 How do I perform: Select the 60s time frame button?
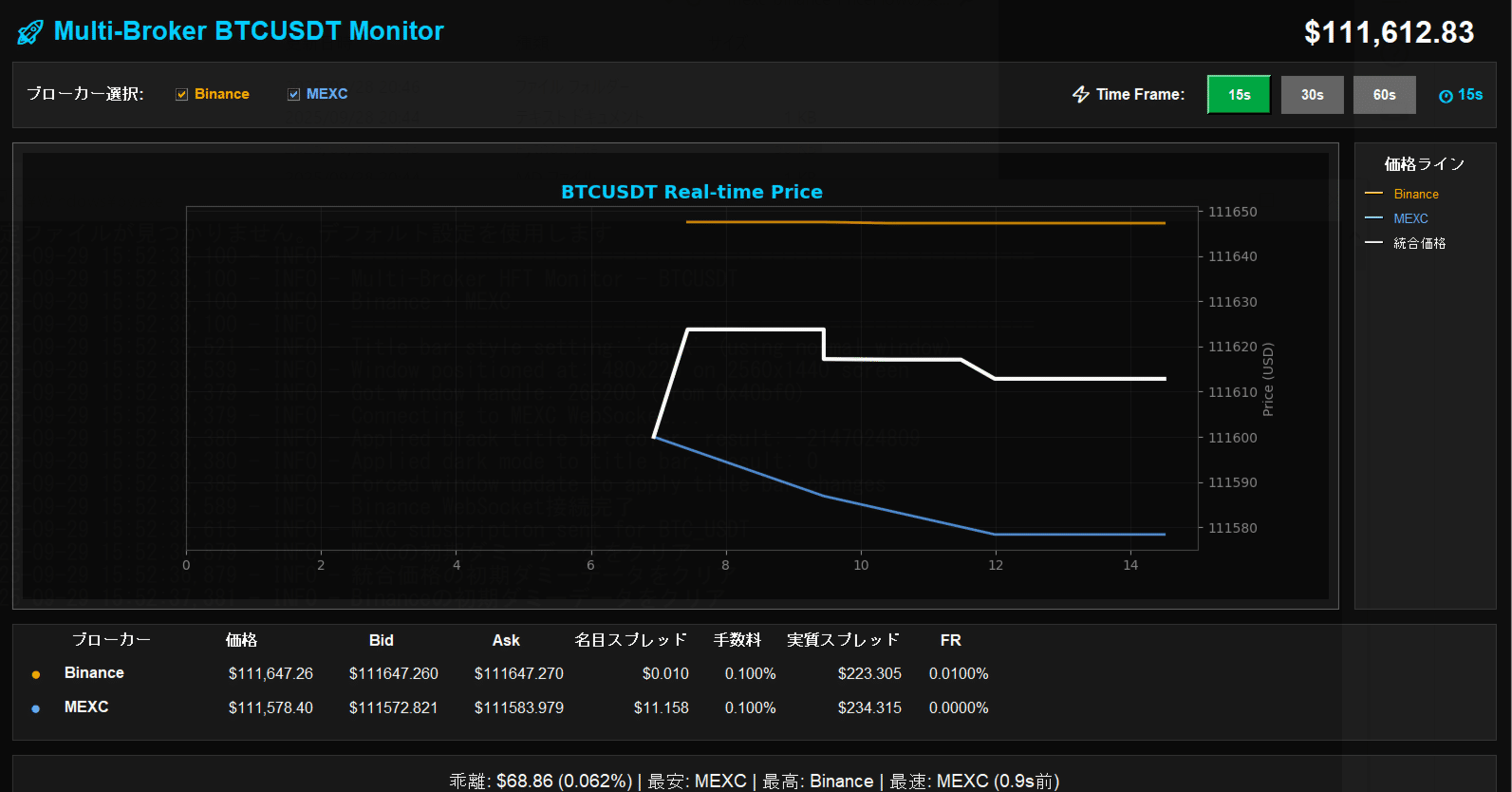pos(1384,95)
